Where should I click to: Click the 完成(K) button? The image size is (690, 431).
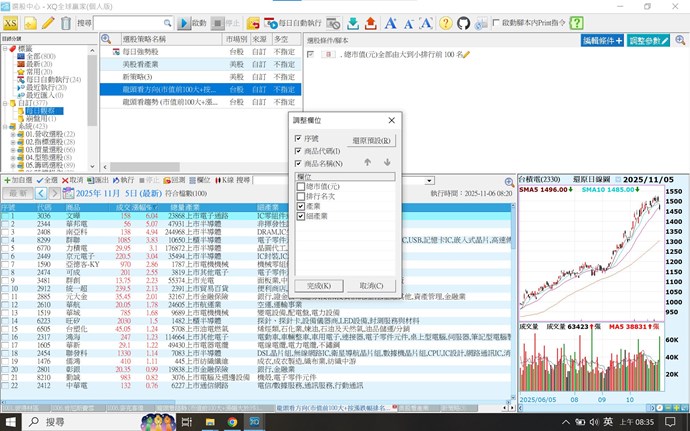pyautogui.click(x=319, y=285)
